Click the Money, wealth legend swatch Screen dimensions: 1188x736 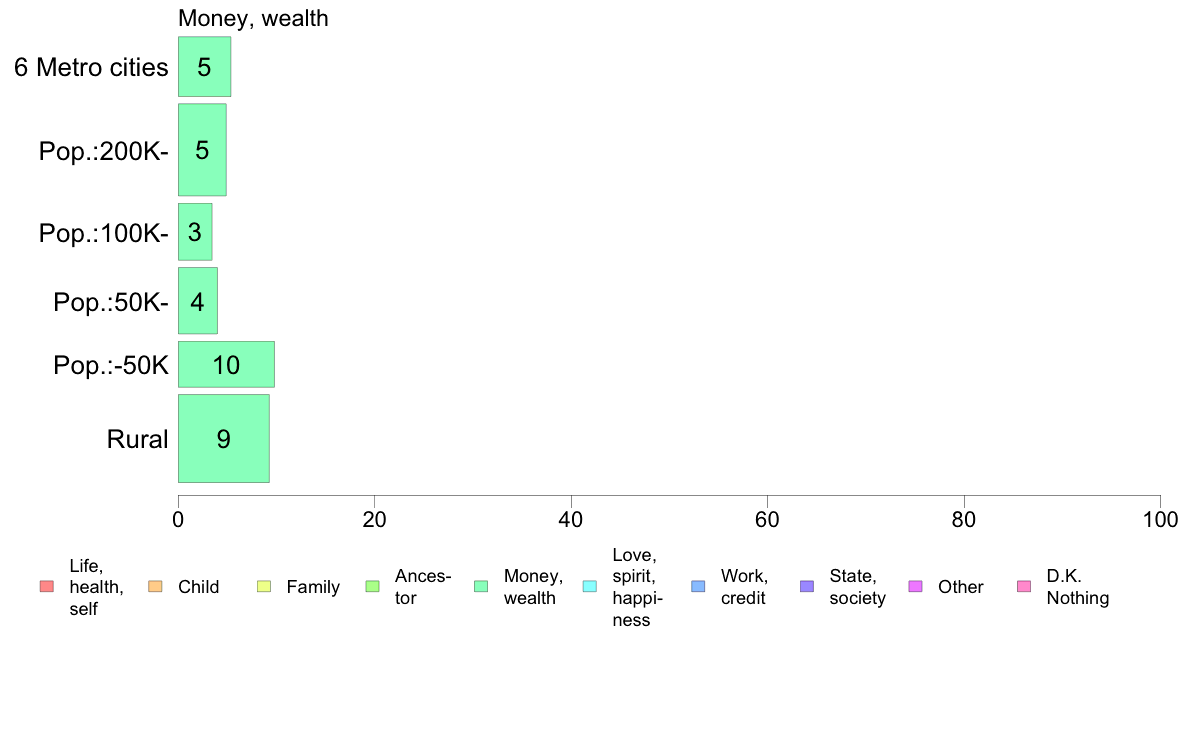pyautogui.click(x=481, y=587)
